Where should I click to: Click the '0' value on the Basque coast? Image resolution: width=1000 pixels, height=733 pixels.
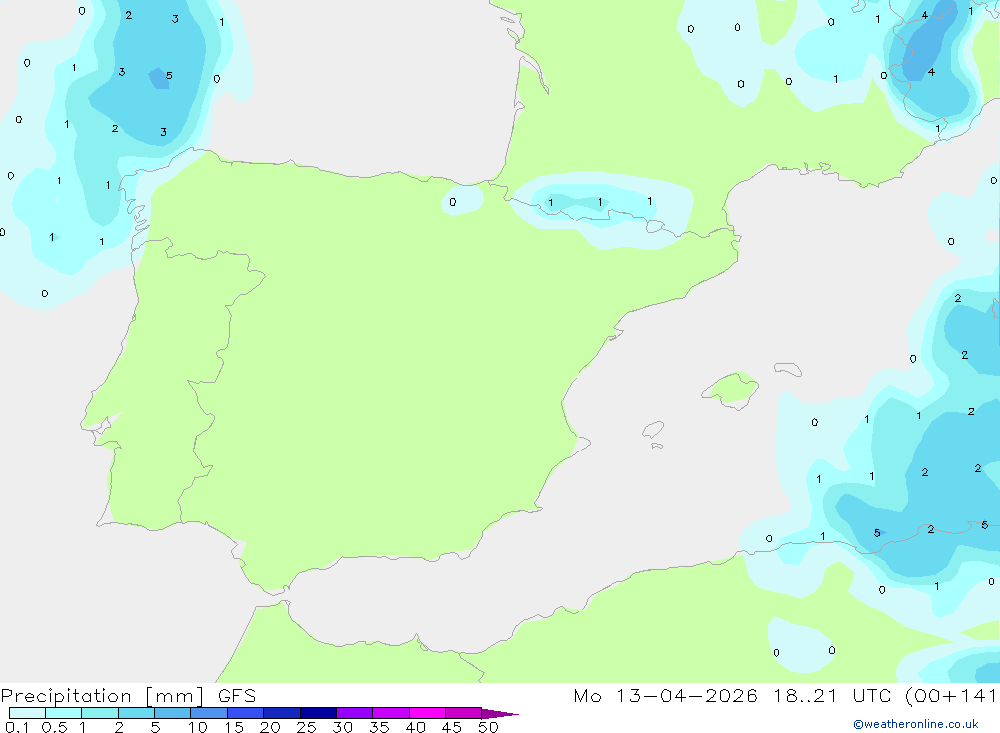click(x=453, y=202)
